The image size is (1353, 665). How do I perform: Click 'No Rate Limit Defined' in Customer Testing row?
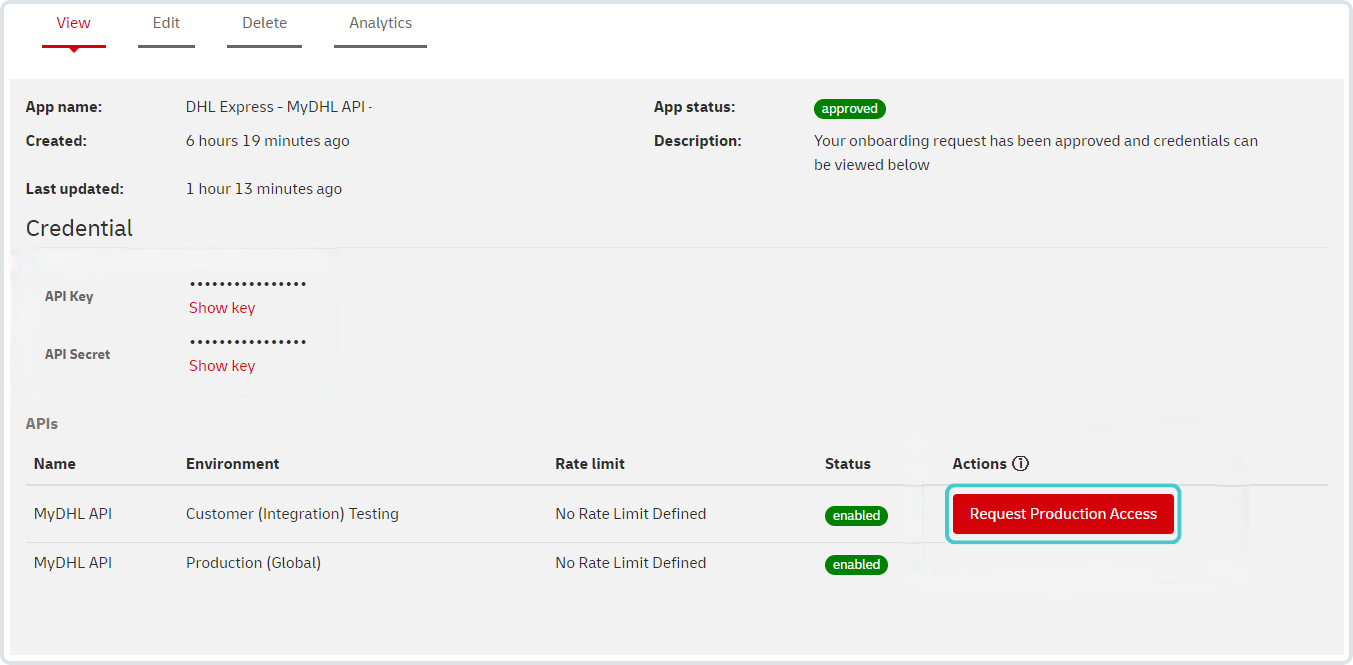pos(631,514)
